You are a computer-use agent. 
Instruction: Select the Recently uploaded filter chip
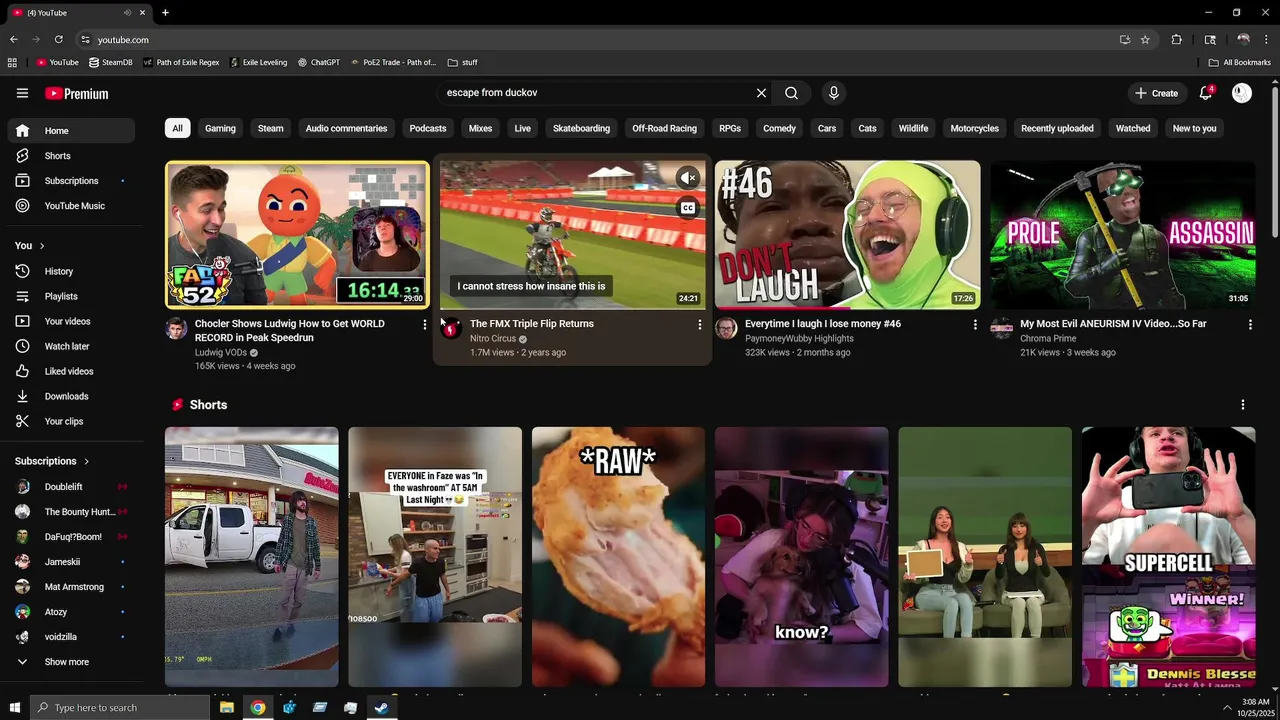pos(1057,128)
